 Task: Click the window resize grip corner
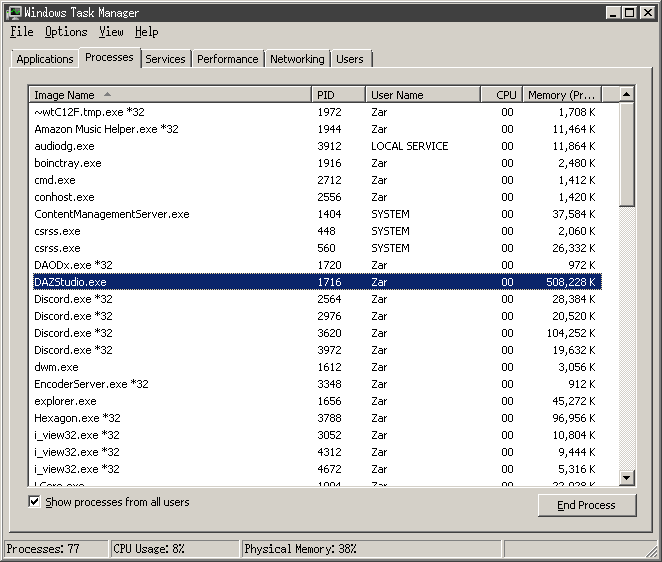click(651, 551)
